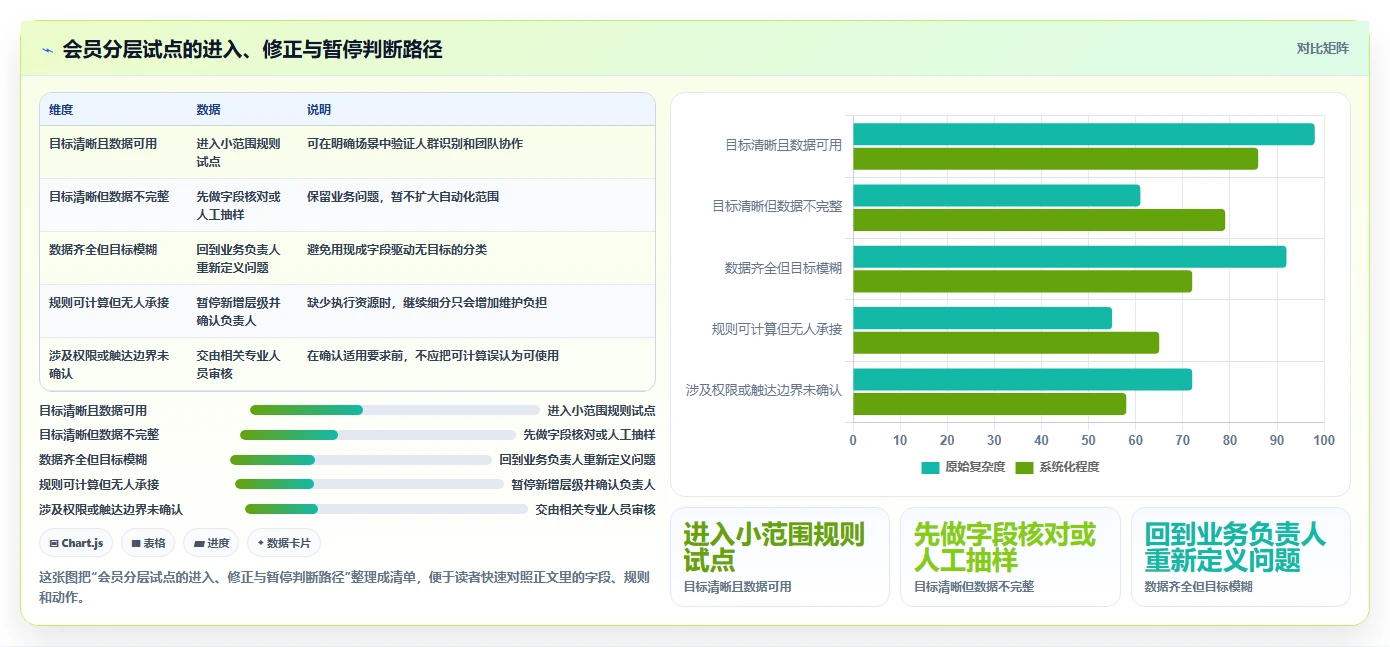Click progress bar for 数据齐全但目标模糊
Screen dimensions: 1390x647
click(361, 460)
